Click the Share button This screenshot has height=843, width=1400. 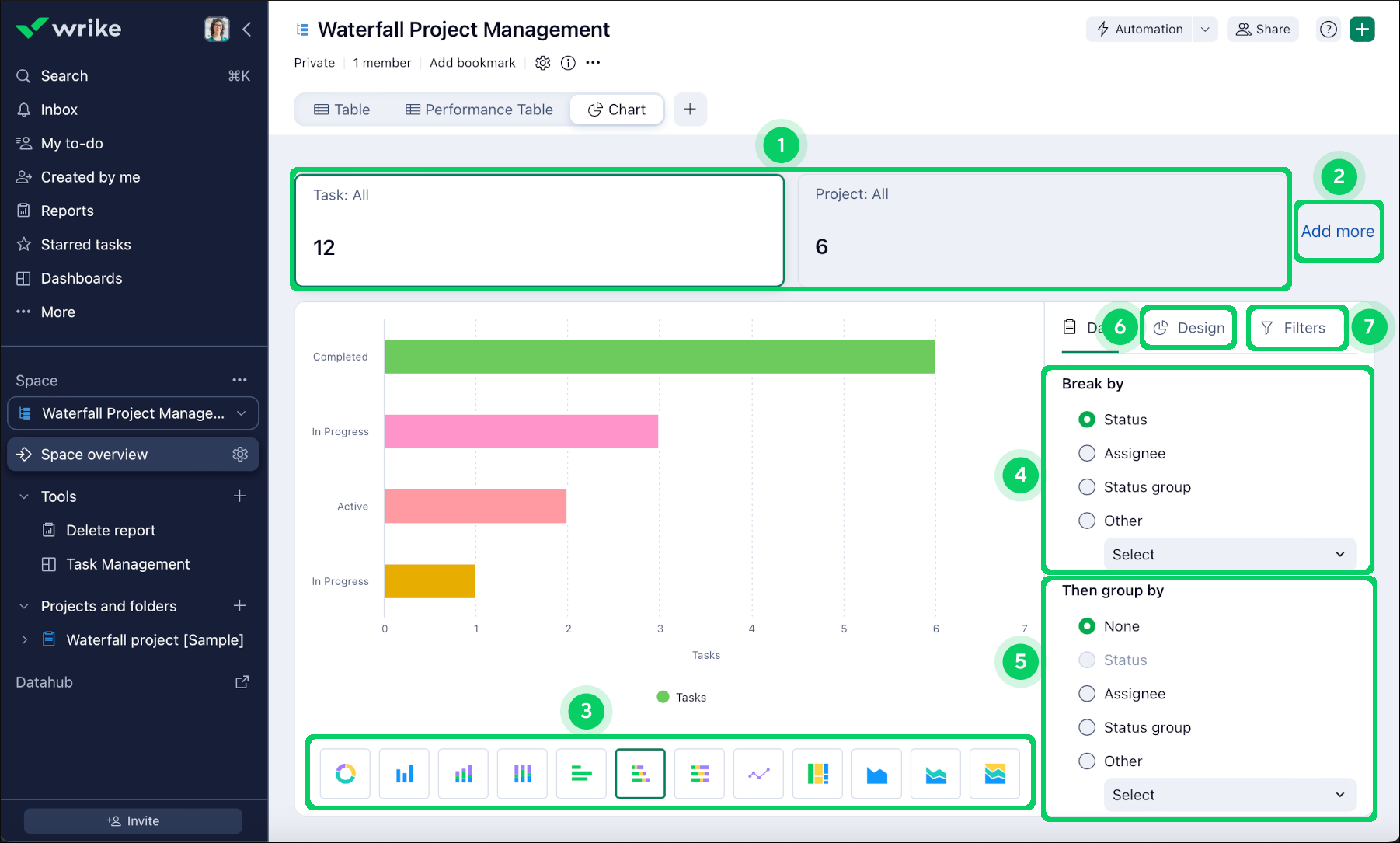(x=1263, y=30)
